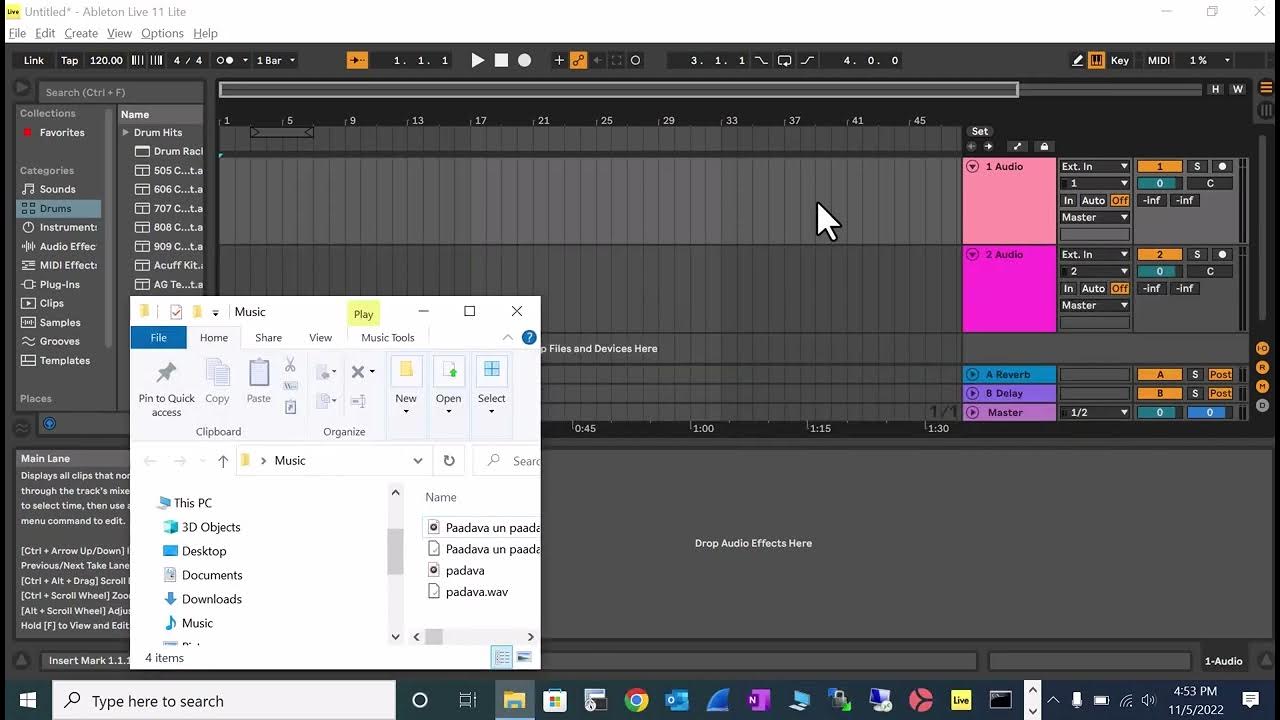The image size is (1280, 720).
Task: Click the 1 Audio pan control C
Action: tap(1209, 184)
